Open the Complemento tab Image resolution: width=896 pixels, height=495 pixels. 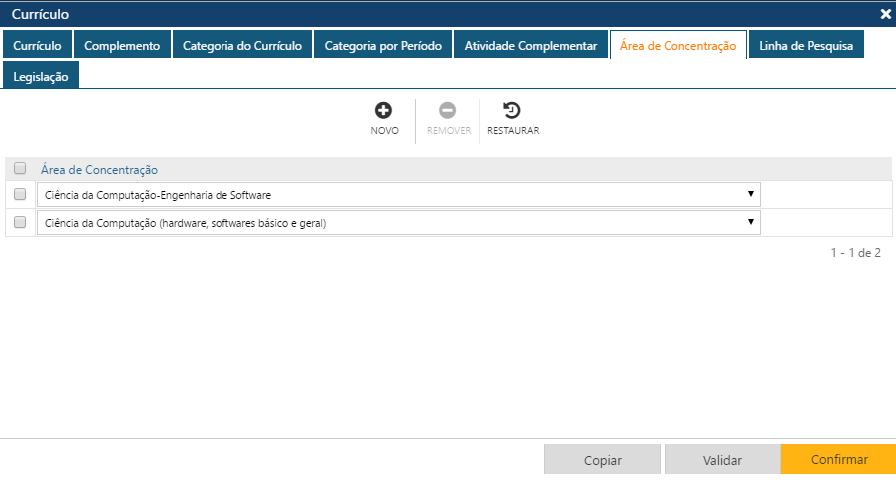pyautogui.click(x=121, y=46)
